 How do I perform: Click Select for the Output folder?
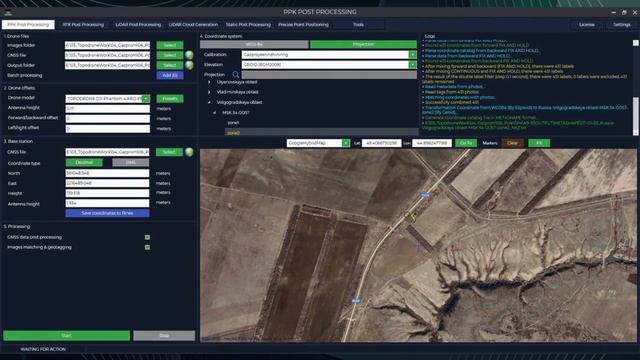point(170,65)
